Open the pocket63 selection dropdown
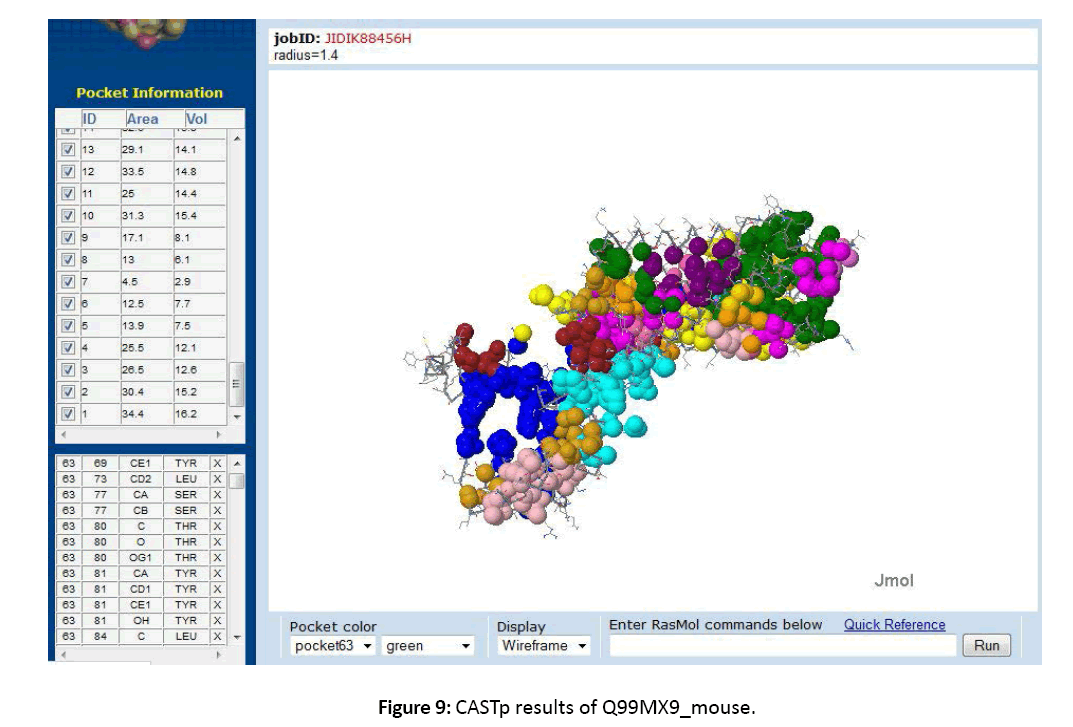Screen dimensions: 1073x727 (333, 646)
